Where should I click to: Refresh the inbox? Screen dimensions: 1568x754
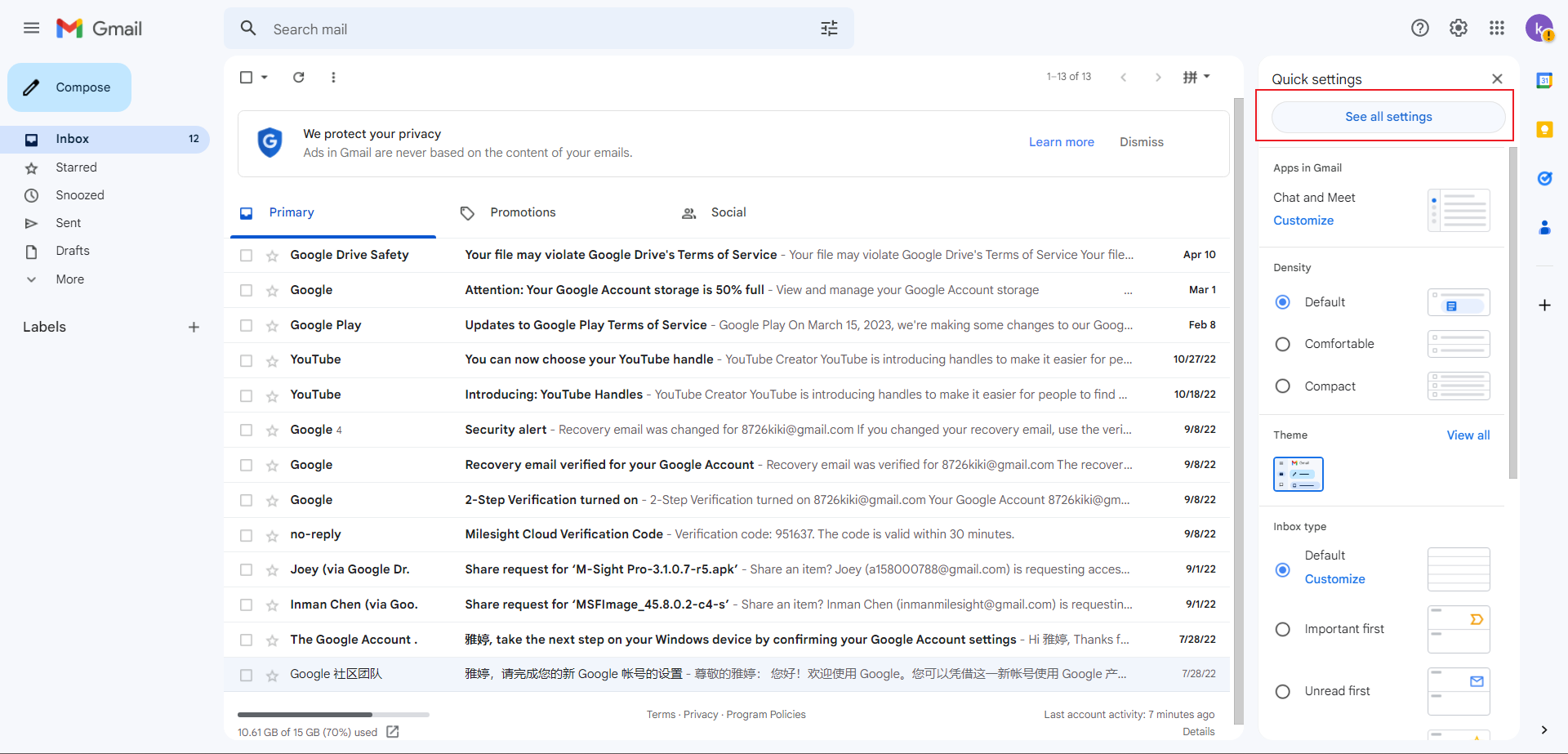(x=299, y=77)
